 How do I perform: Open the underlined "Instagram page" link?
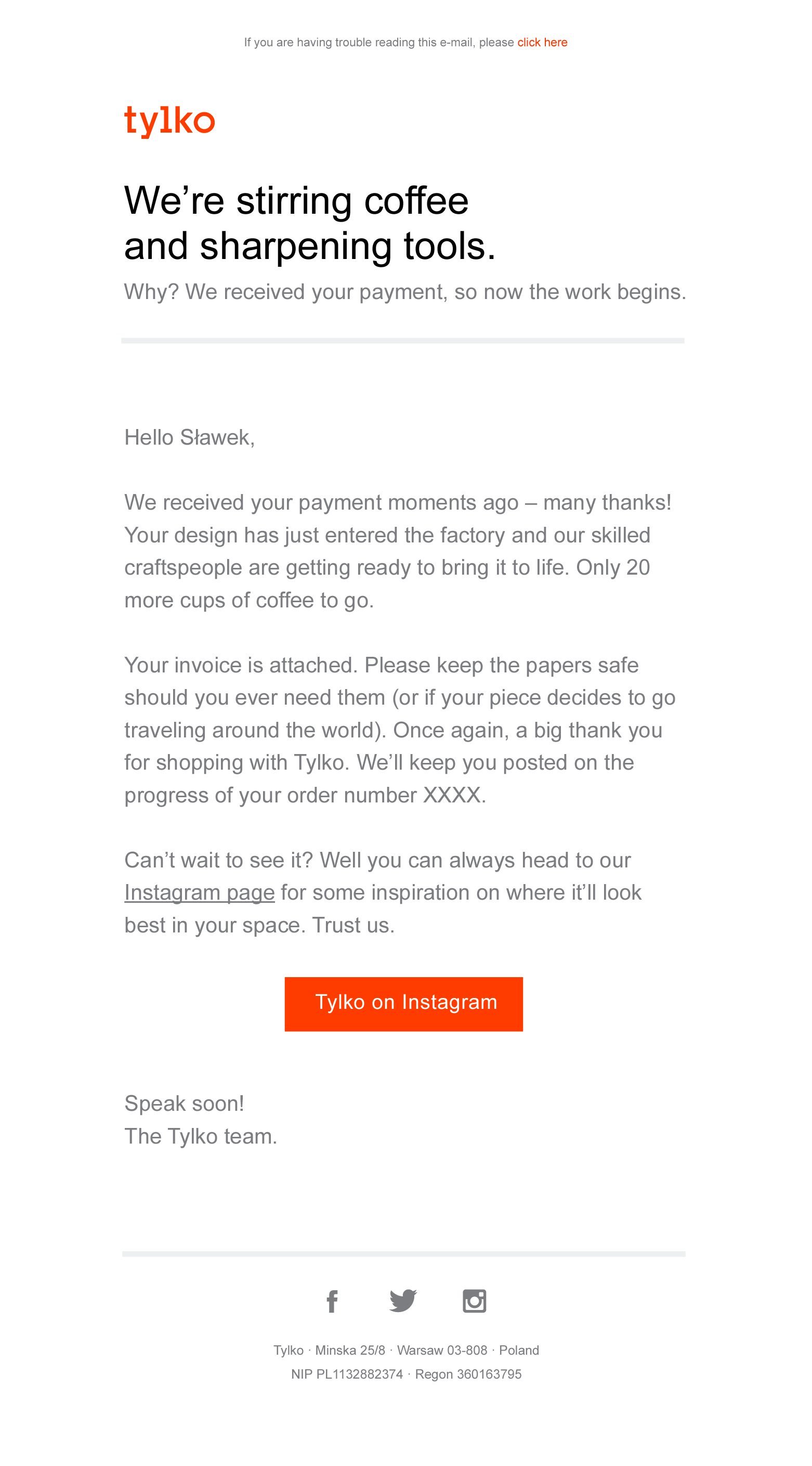199,892
